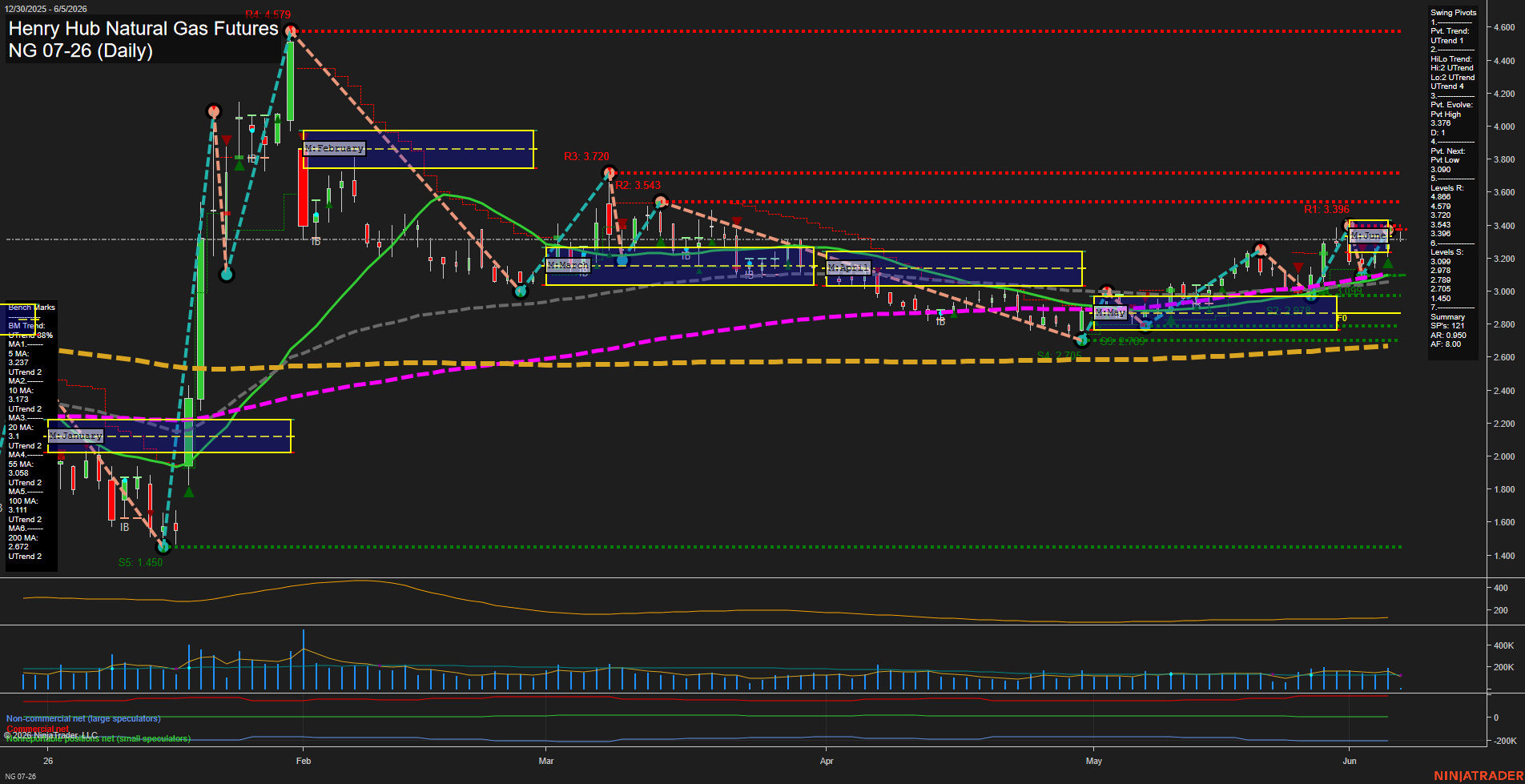1525x784 pixels.
Task: Click the 400K volume axis label
Action: click(1503, 645)
